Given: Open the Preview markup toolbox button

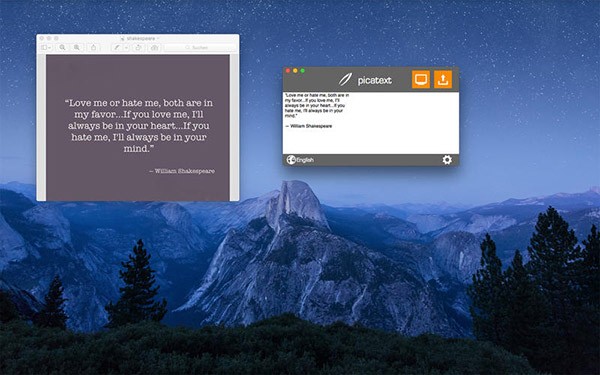Looking at the screenshot, I should (154, 47).
